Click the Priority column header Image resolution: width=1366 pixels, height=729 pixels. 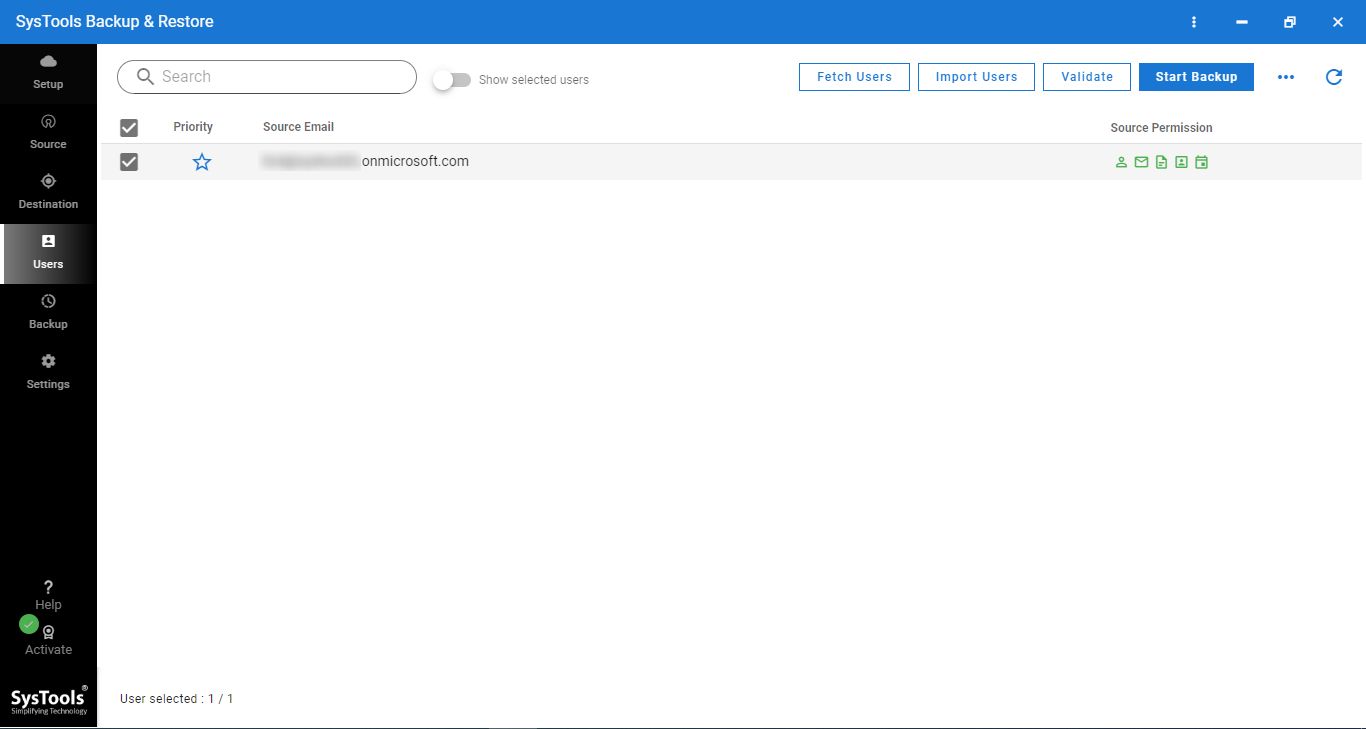(x=193, y=127)
